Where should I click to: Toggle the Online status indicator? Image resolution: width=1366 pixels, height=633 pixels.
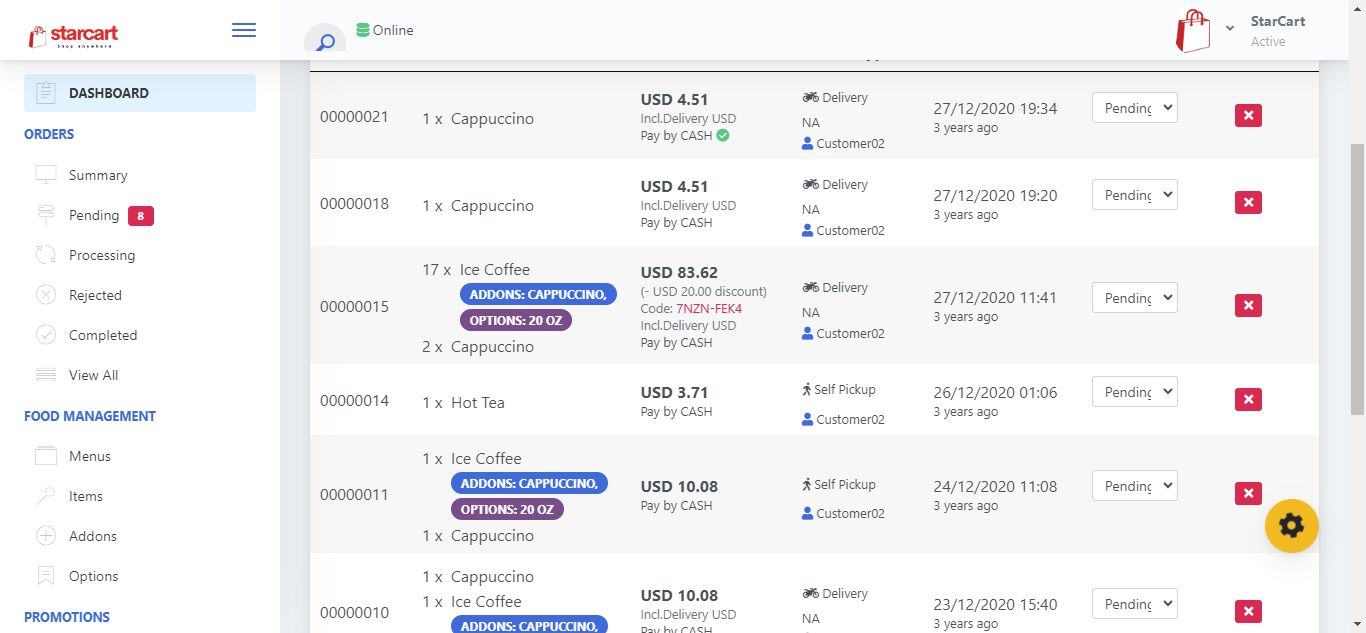385,30
